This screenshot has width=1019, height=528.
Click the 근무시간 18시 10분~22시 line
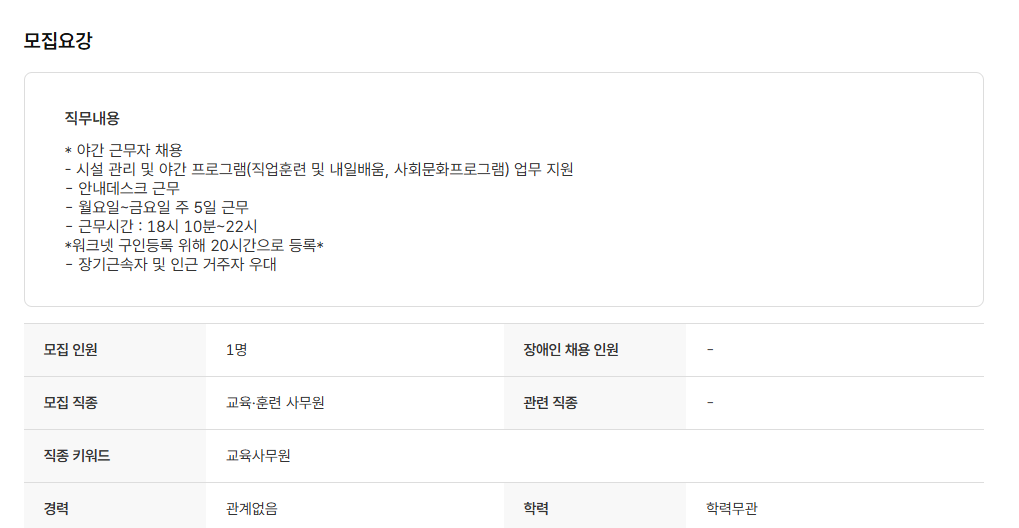[160, 226]
